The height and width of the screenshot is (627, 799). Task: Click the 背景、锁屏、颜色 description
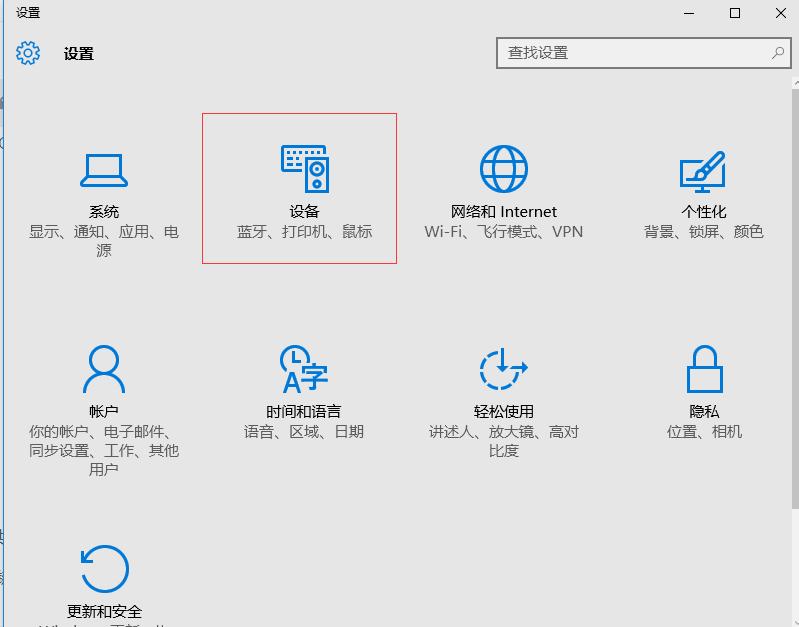click(x=704, y=231)
